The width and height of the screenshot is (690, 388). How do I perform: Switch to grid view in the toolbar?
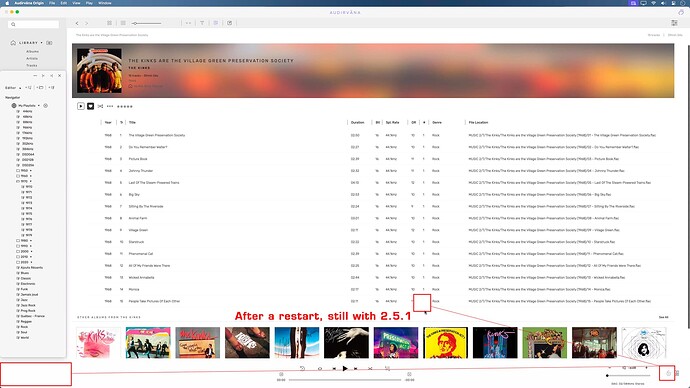point(109,23)
